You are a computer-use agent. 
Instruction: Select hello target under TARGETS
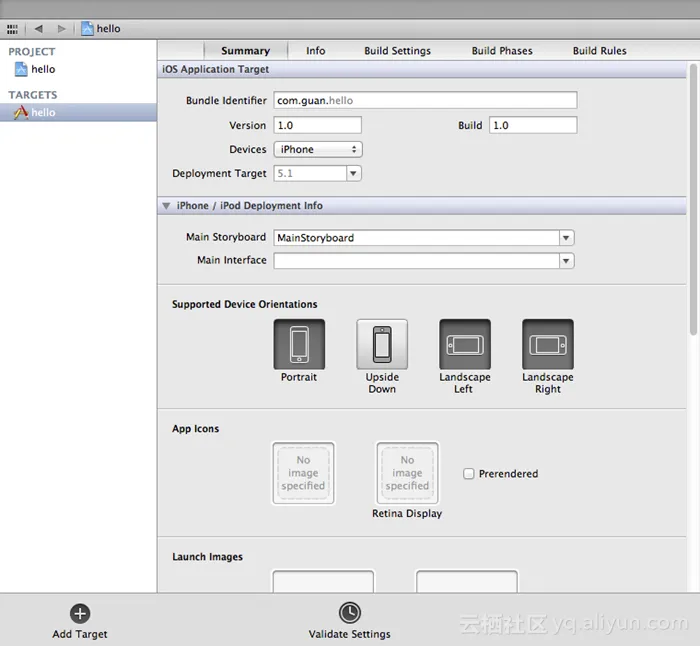click(x=78, y=112)
